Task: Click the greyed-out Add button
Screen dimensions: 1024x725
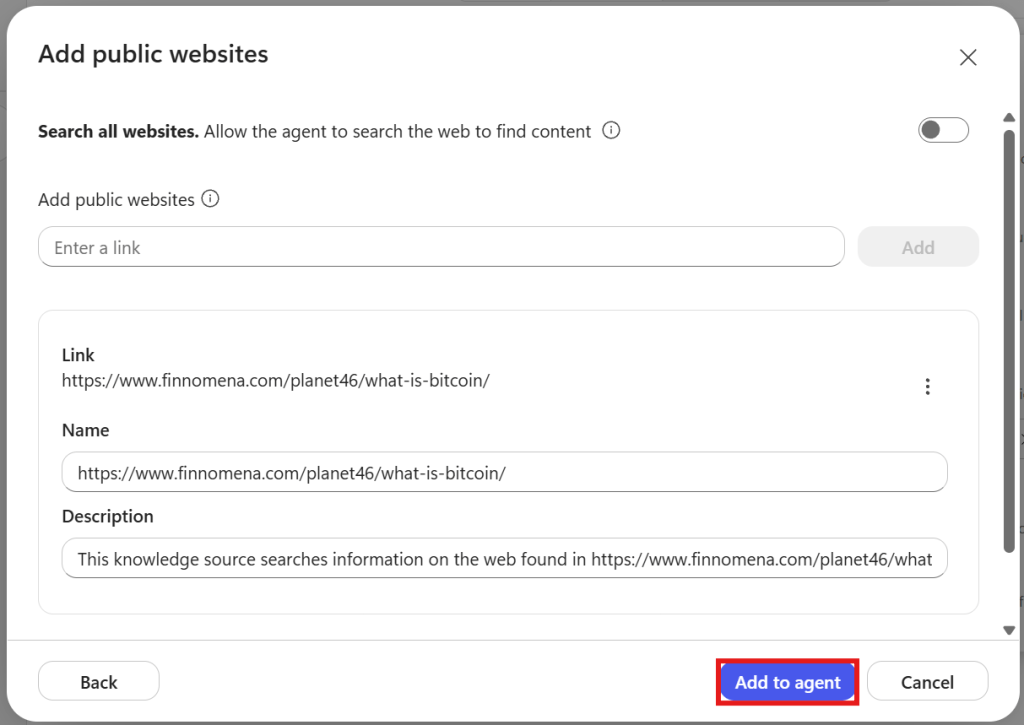Action: point(918,247)
